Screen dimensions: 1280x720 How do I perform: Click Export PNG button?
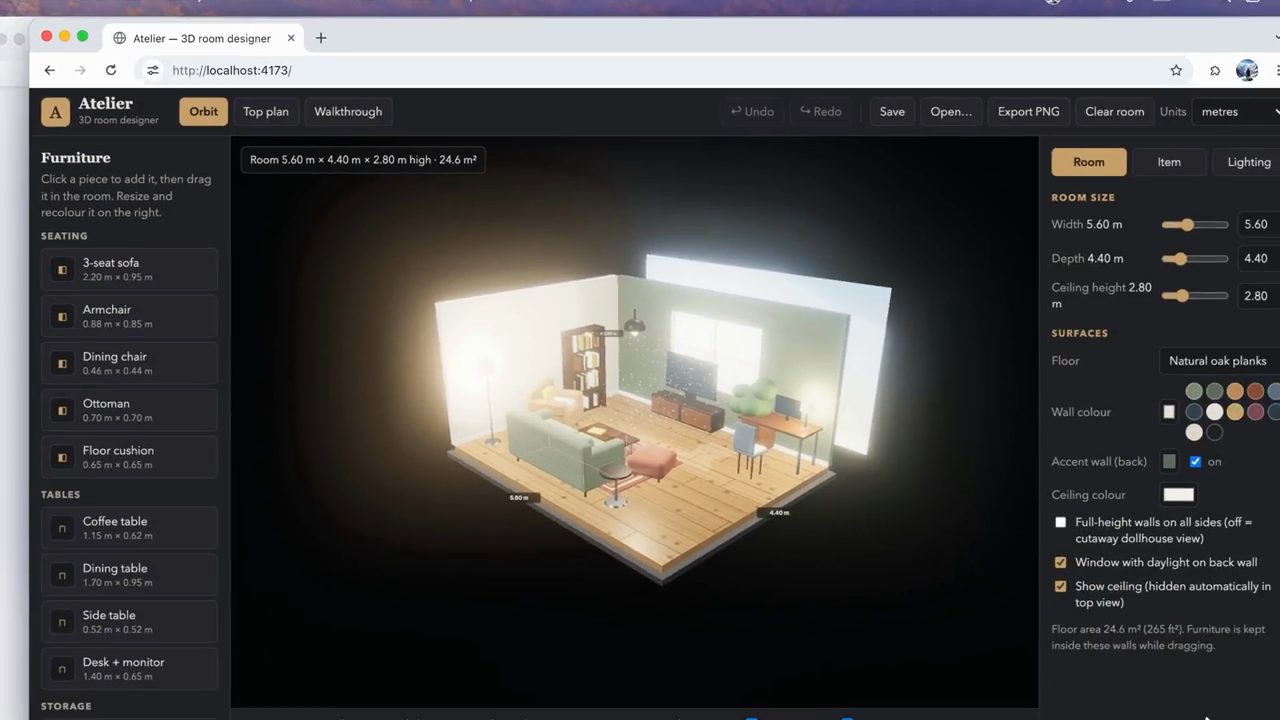[1028, 112]
